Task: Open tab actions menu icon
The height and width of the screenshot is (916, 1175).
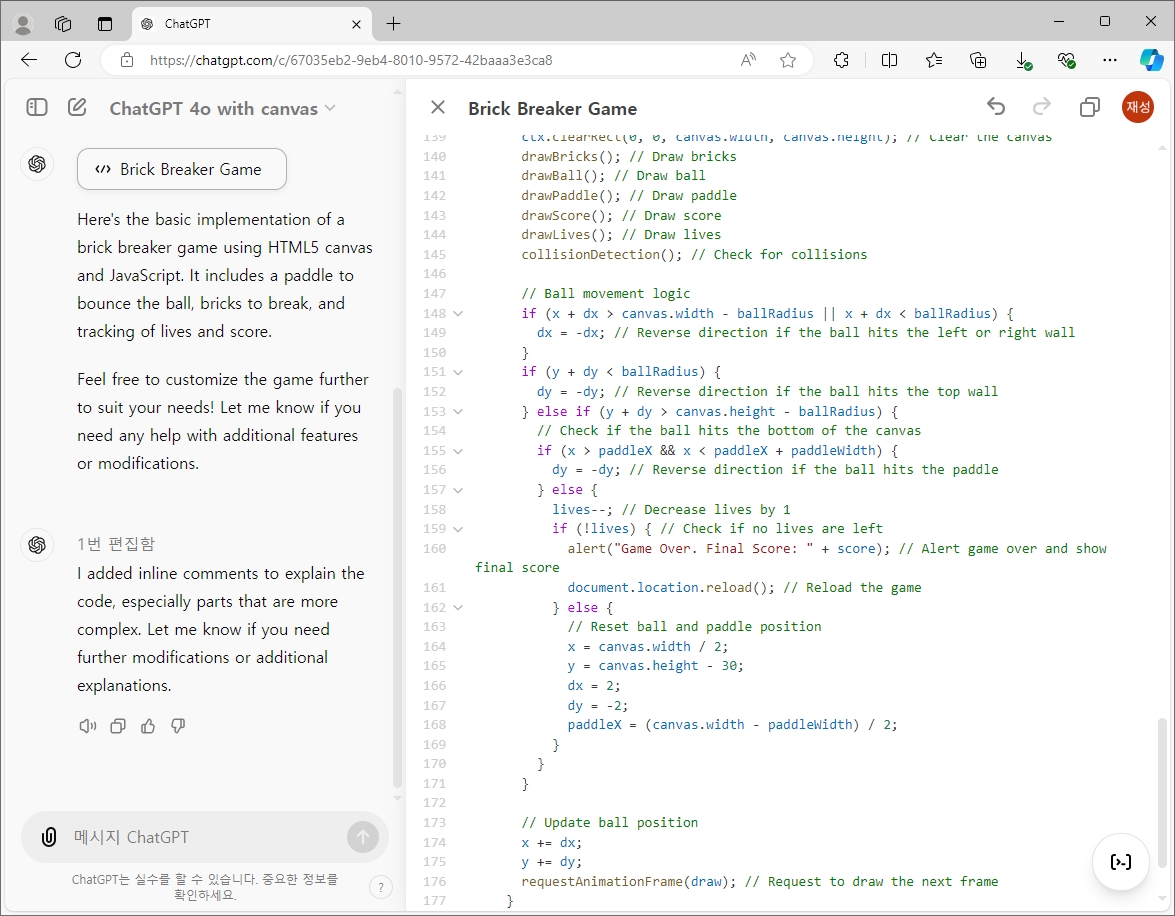Action: [x=105, y=24]
